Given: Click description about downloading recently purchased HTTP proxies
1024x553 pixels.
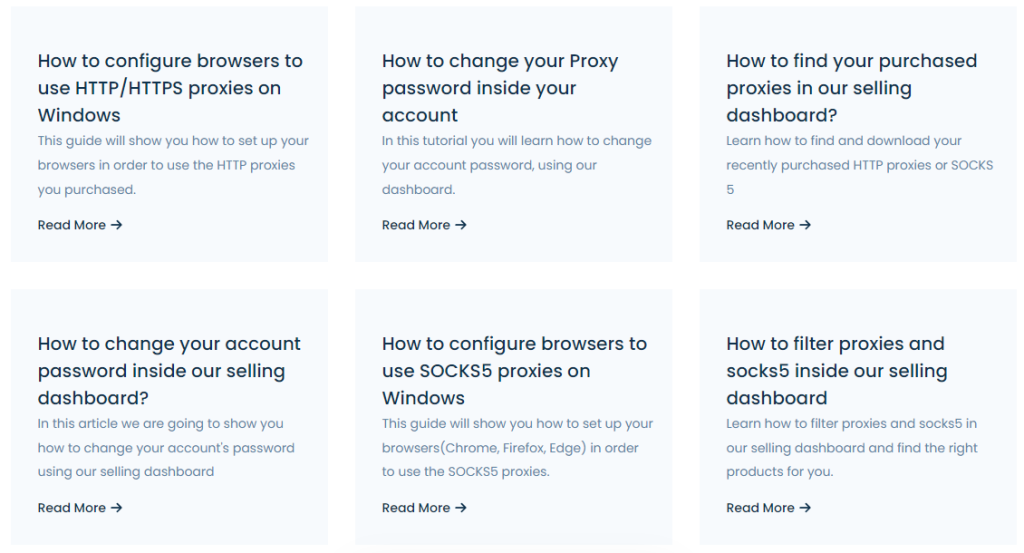Looking at the screenshot, I should point(859,165).
